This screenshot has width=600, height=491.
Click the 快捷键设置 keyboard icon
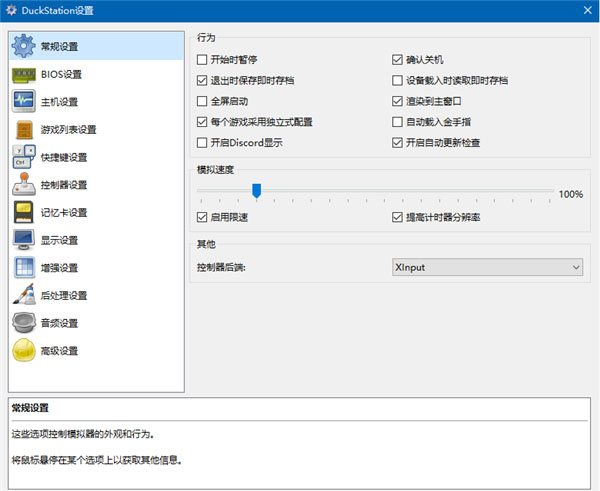tap(25, 157)
